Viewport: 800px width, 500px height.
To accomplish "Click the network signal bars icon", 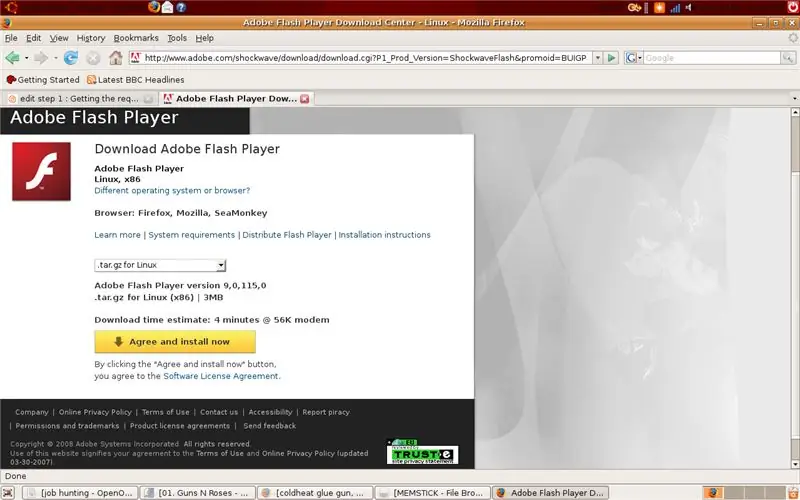I will point(675,8).
